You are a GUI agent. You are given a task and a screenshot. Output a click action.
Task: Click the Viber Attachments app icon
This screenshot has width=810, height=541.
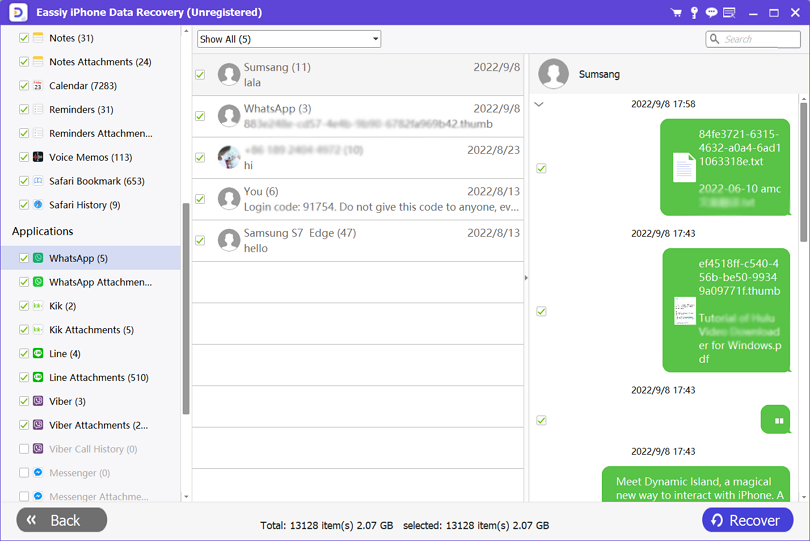(x=38, y=424)
